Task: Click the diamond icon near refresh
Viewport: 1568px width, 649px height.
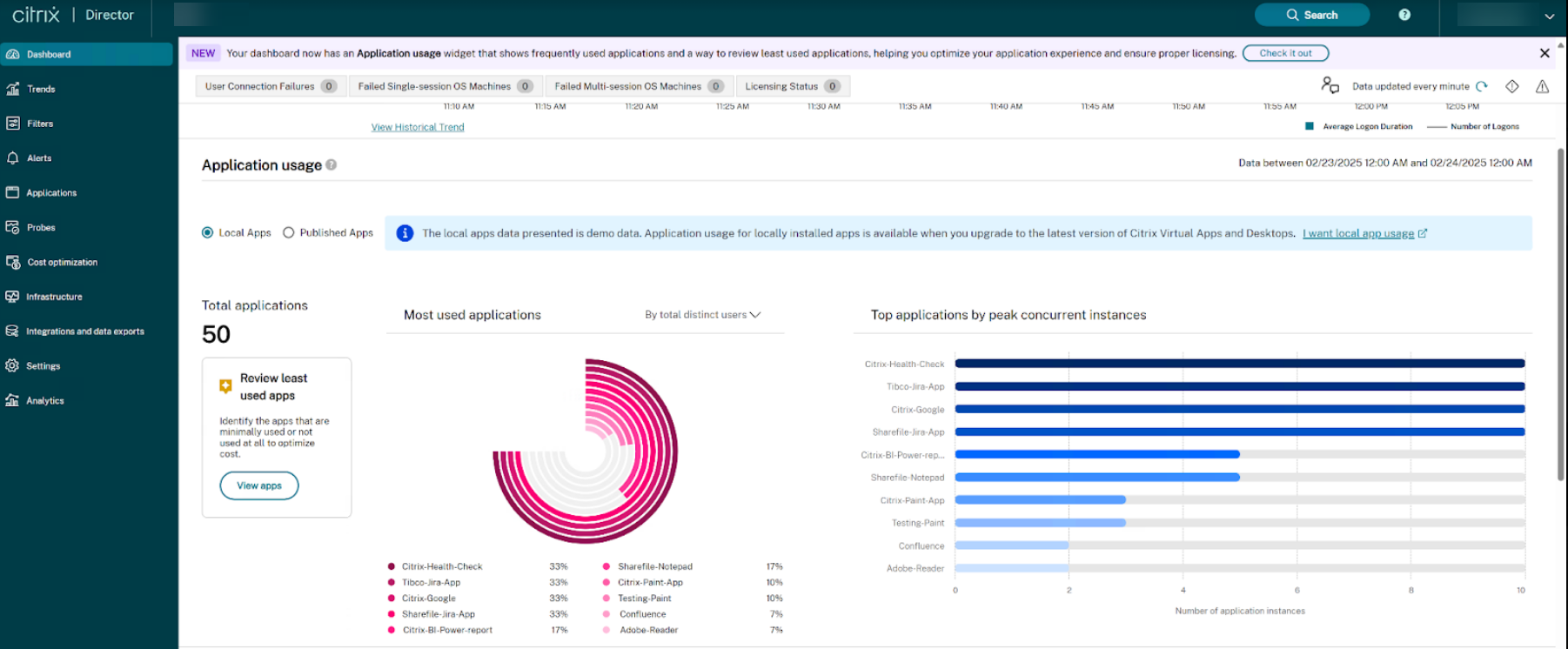Action: tap(1512, 86)
